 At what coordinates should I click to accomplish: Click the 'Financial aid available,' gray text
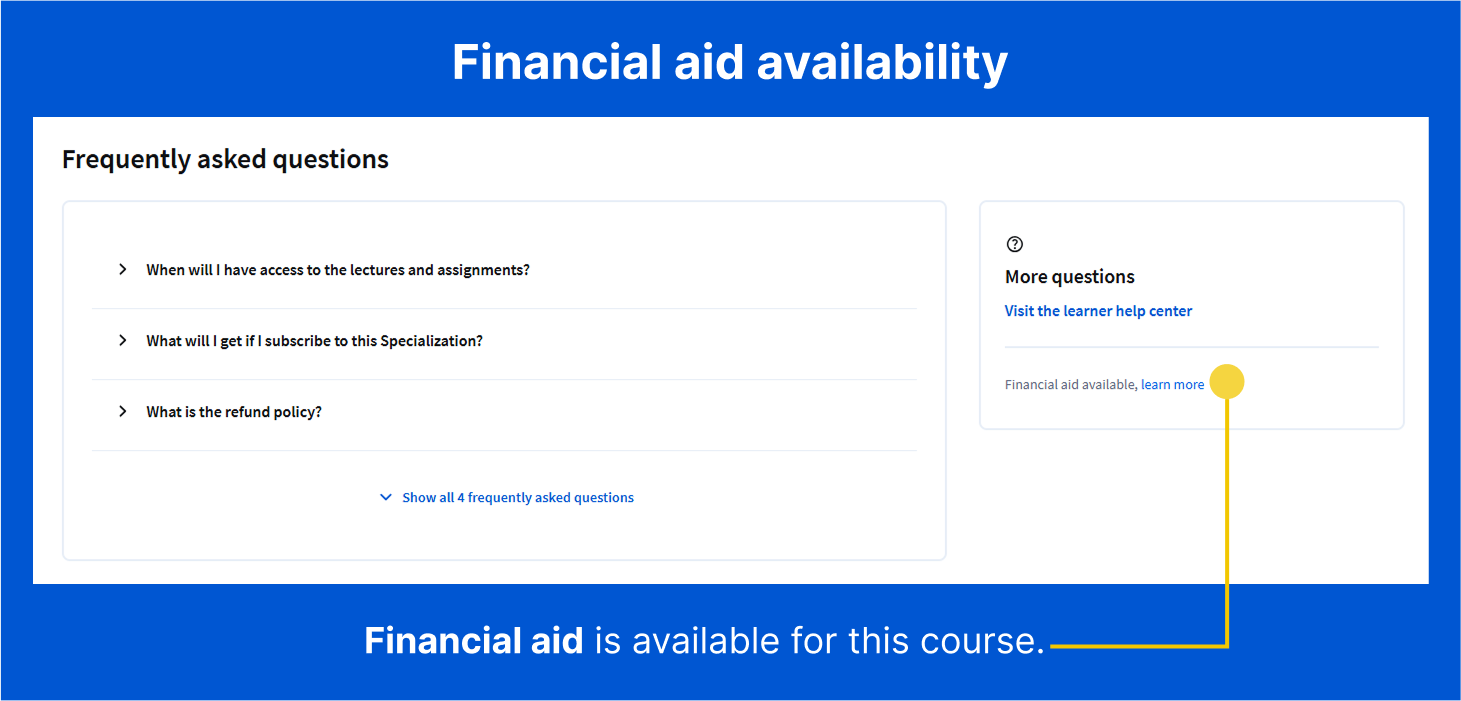1071,384
